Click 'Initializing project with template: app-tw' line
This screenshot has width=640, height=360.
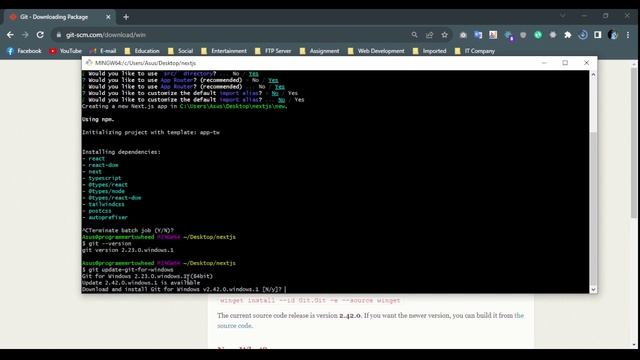(x=151, y=133)
